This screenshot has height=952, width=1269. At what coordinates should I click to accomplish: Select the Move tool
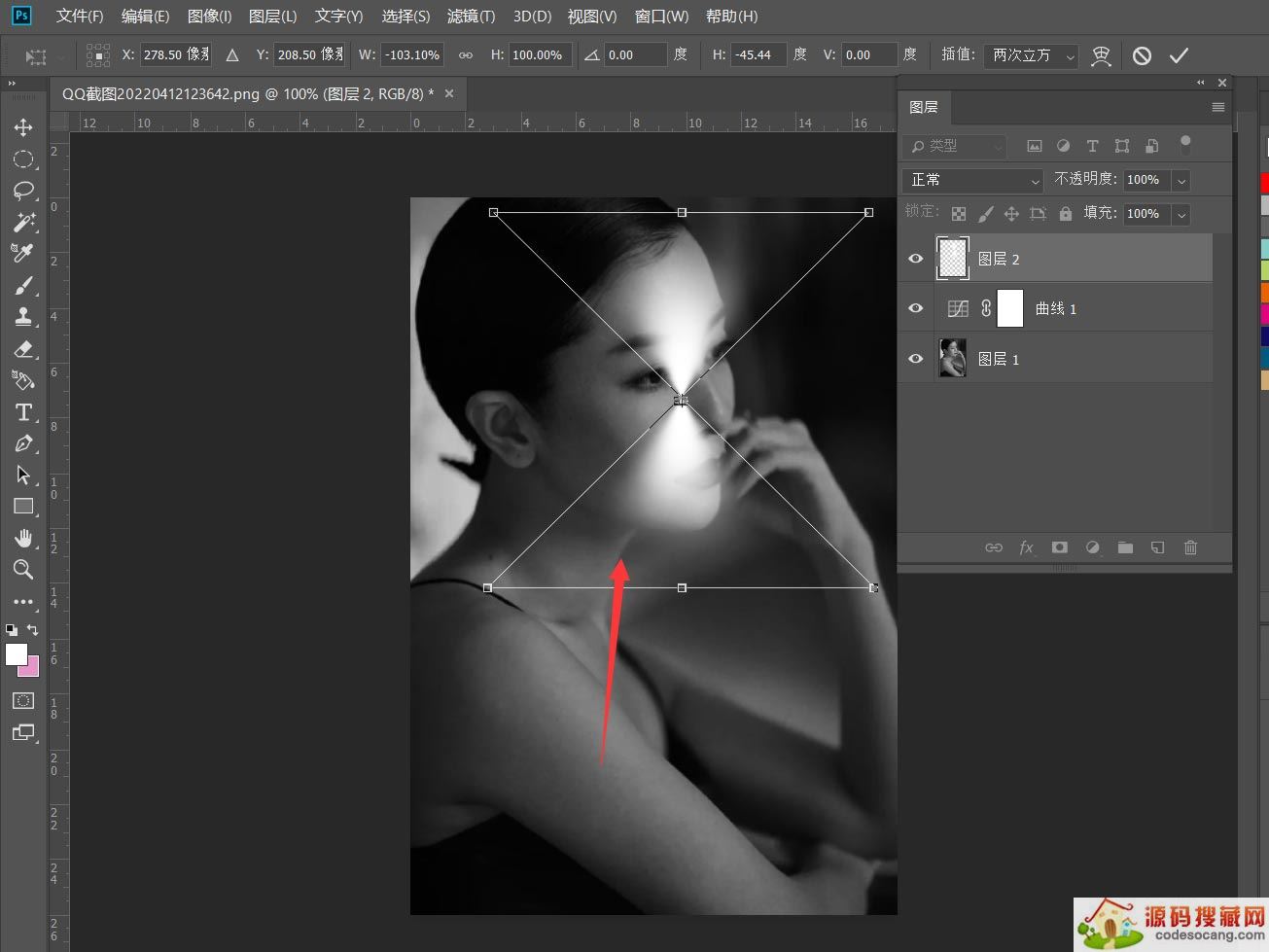pyautogui.click(x=23, y=127)
